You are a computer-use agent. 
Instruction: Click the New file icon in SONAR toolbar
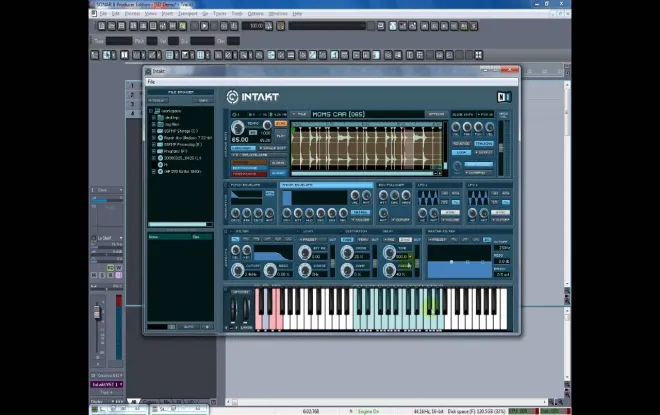101,26
